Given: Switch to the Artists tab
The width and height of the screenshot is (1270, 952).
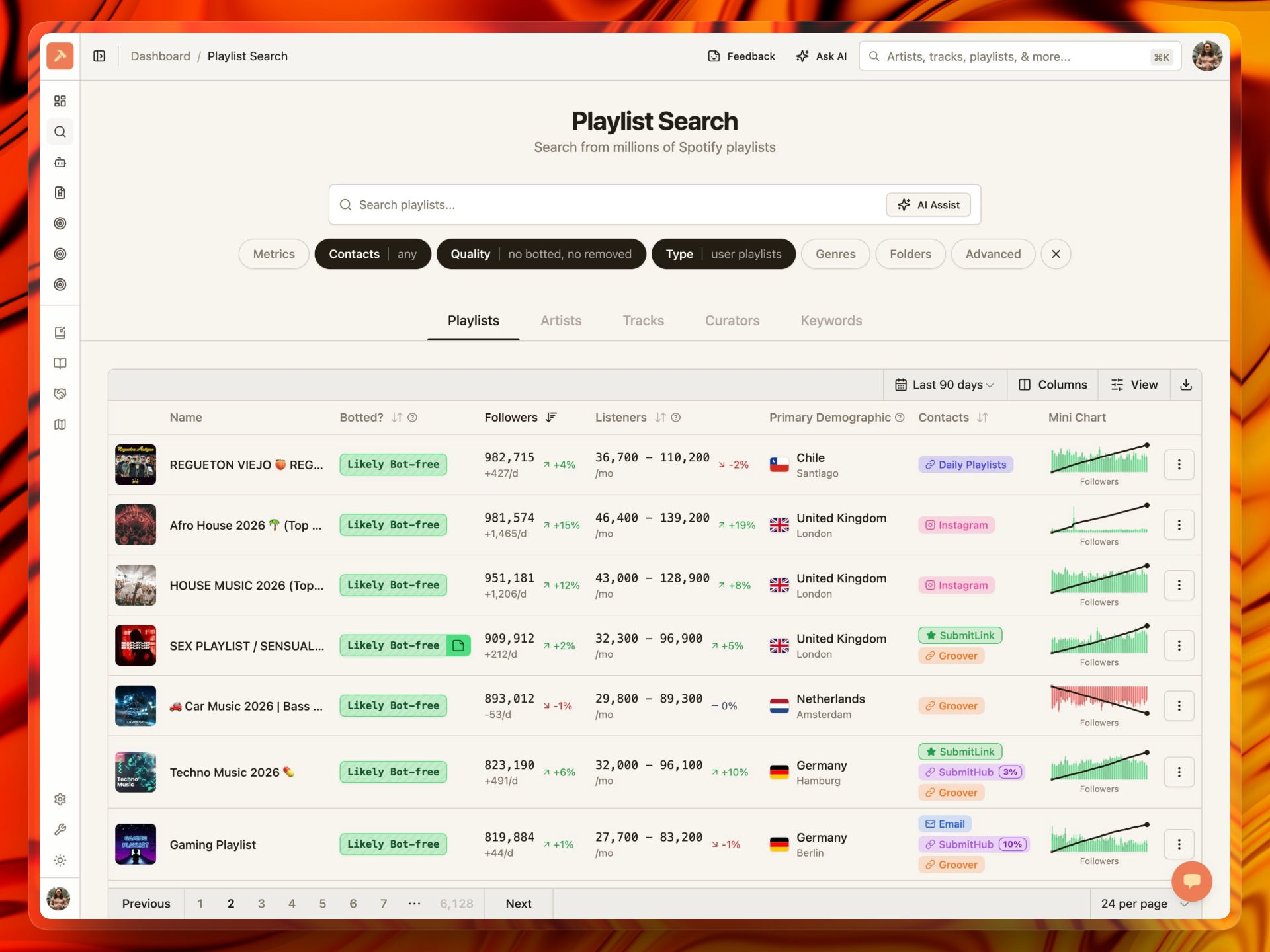Looking at the screenshot, I should 560,321.
